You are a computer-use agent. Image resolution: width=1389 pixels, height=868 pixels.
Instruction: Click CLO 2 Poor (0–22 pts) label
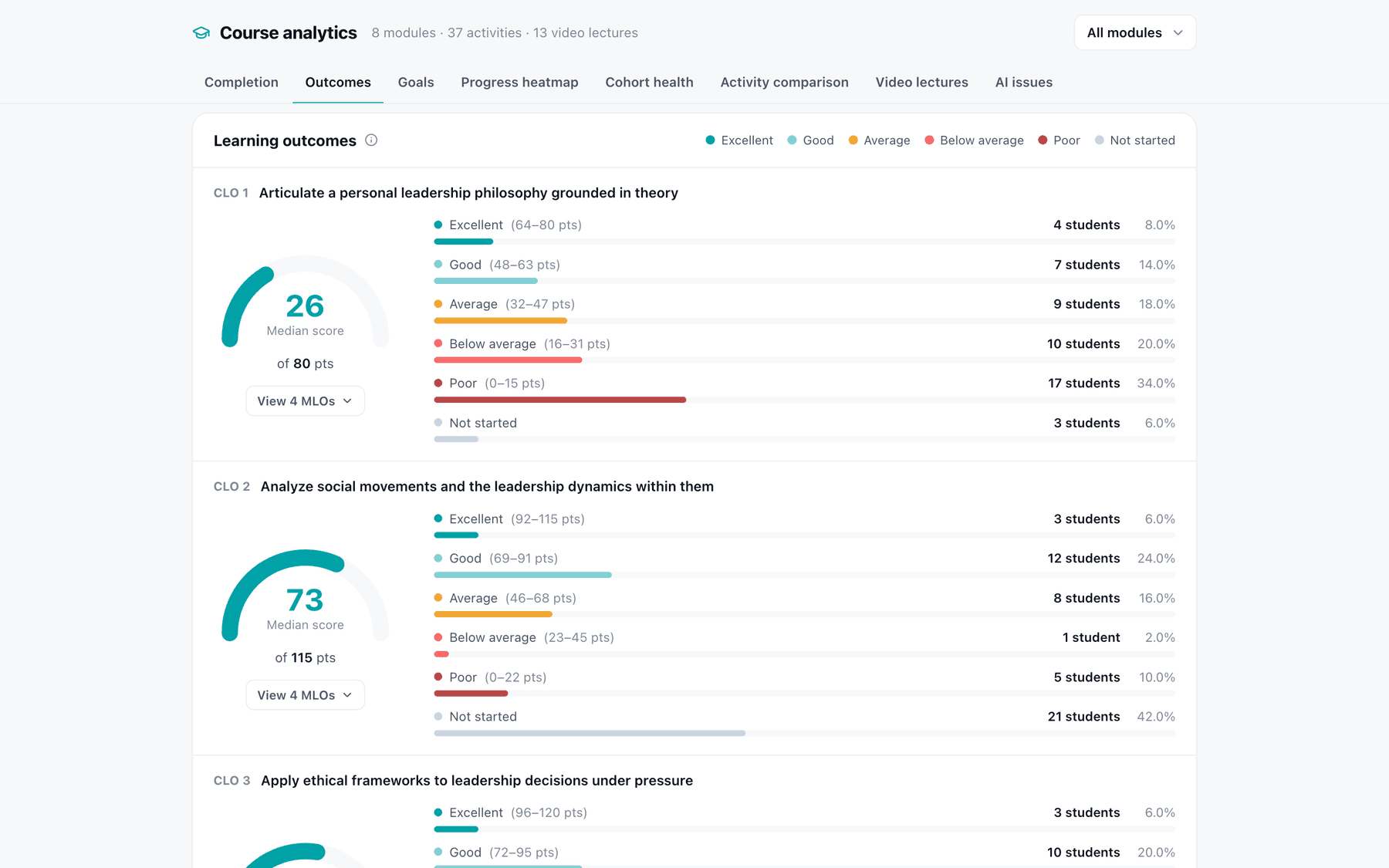pos(490,677)
